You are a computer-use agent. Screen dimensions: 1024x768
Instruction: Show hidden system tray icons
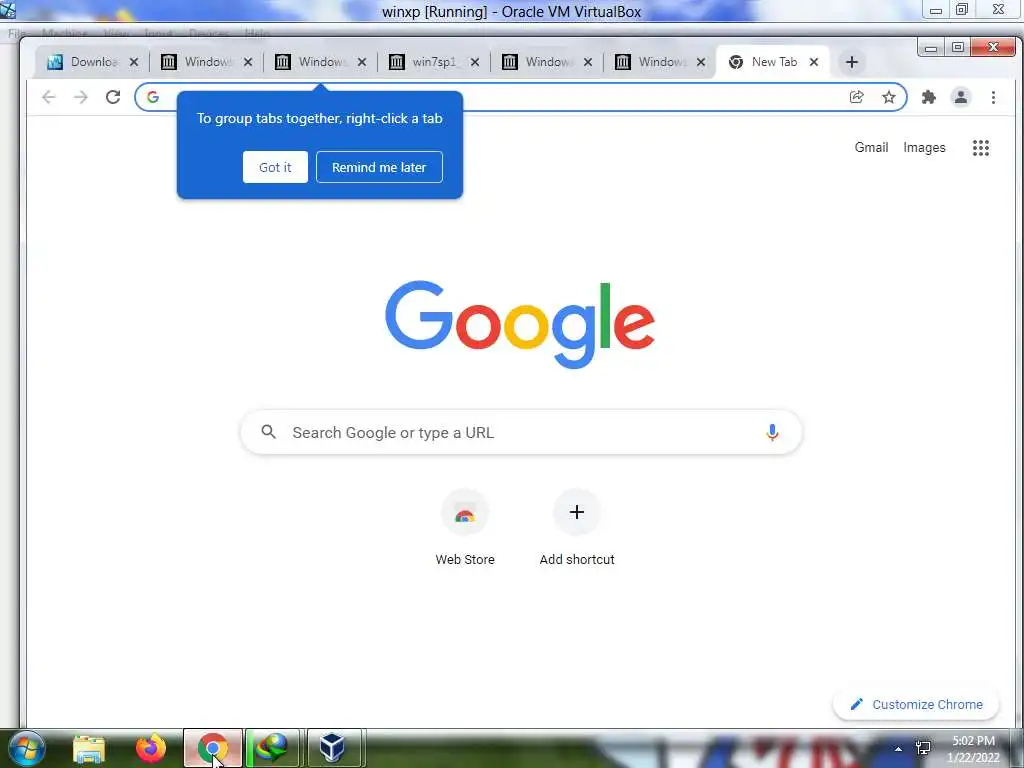click(898, 749)
